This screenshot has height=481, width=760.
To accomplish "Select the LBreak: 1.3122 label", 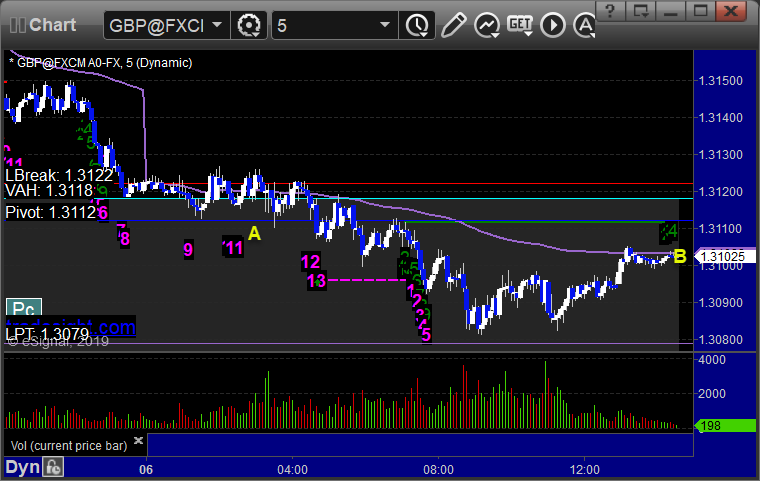I will point(59,175).
